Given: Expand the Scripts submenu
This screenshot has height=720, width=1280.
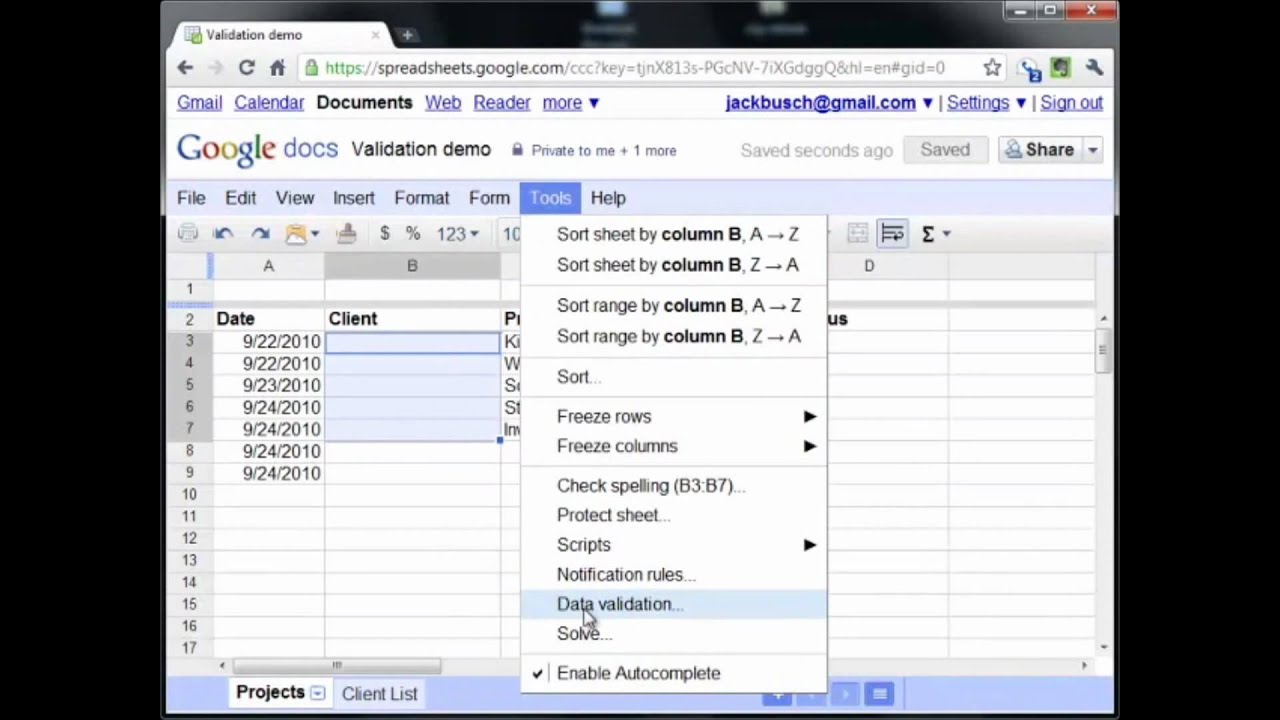Looking at the screenshot, I should [675, 545].
